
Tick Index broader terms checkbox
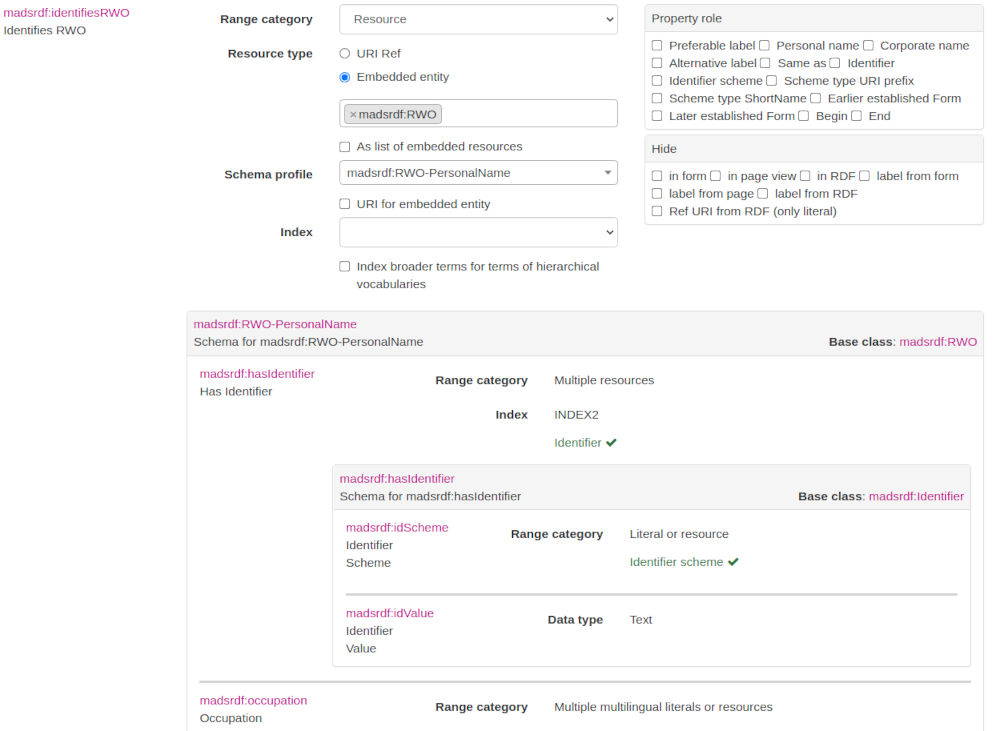pyautogui.click(x=345, y=267)
